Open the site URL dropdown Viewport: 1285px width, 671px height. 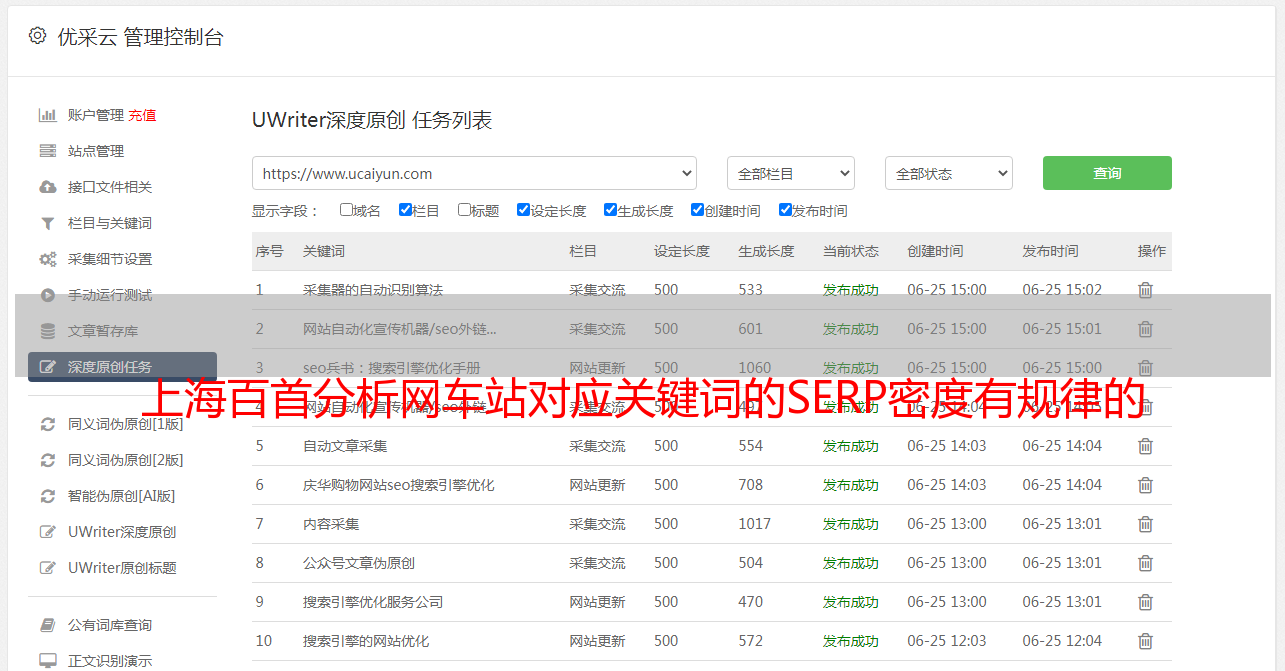[474, 173]
